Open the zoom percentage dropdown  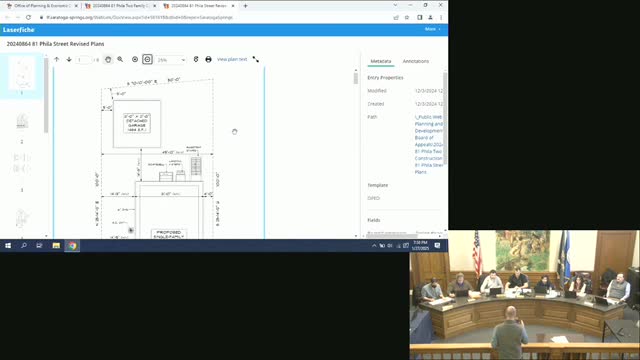point(171,60)
